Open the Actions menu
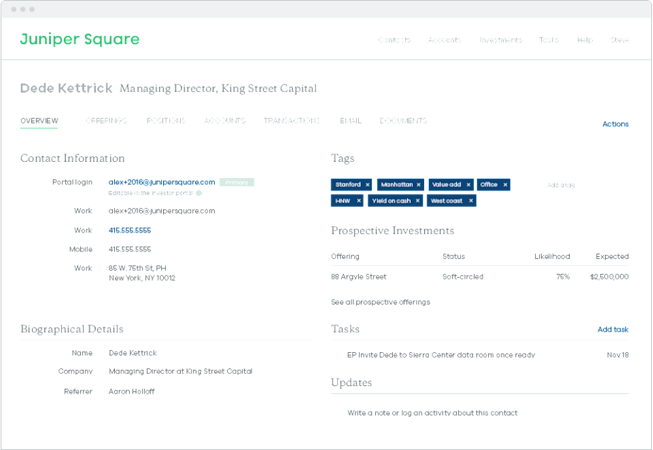 pos(616,124)
